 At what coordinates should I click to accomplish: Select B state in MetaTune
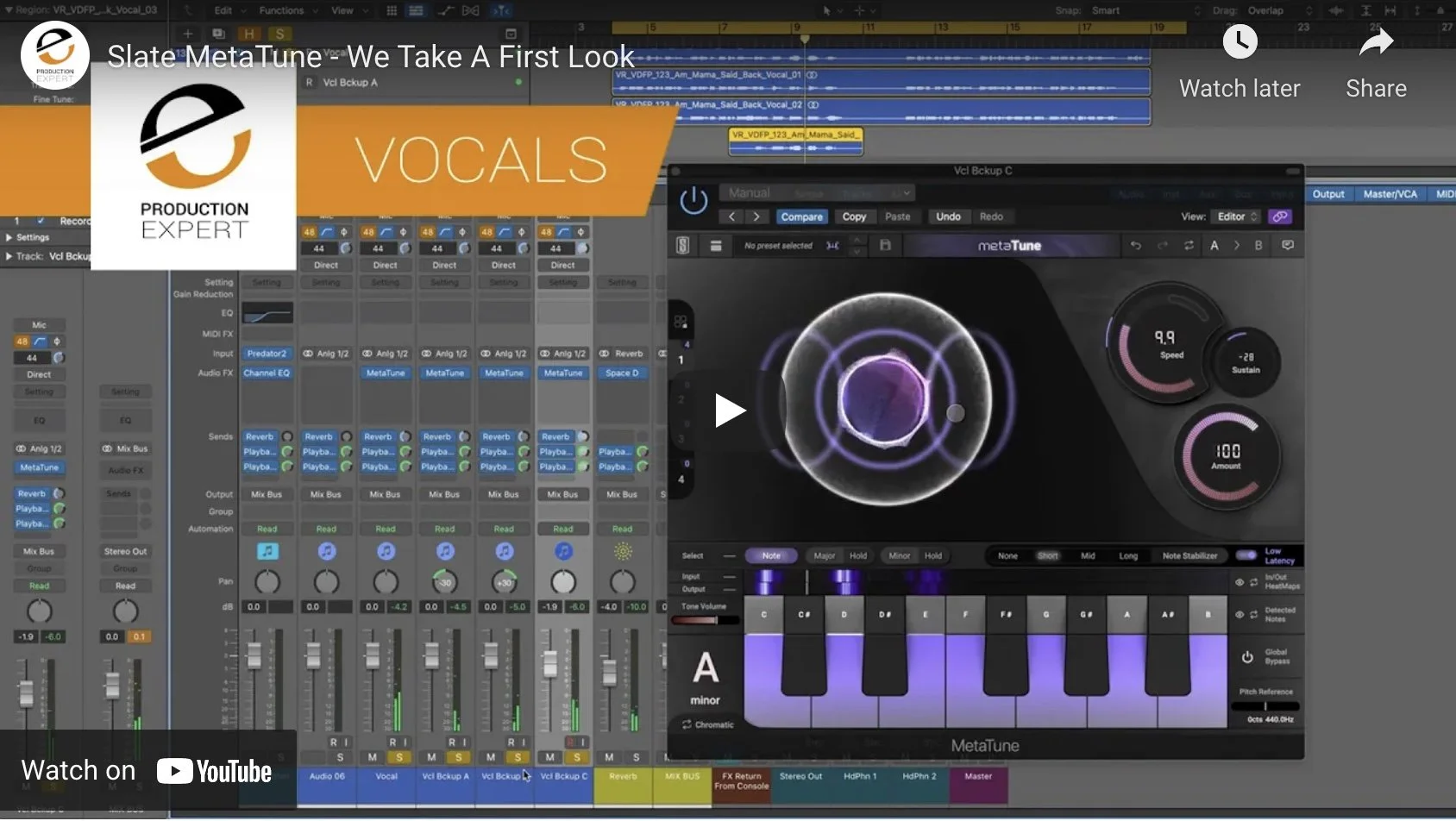pos(1258,246)
